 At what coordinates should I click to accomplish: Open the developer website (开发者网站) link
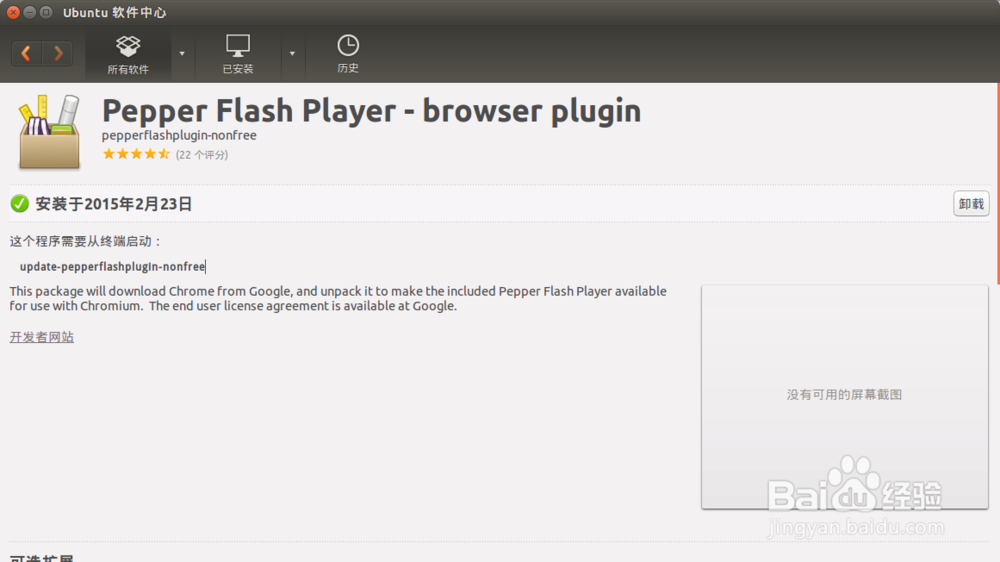coord(41,337)
